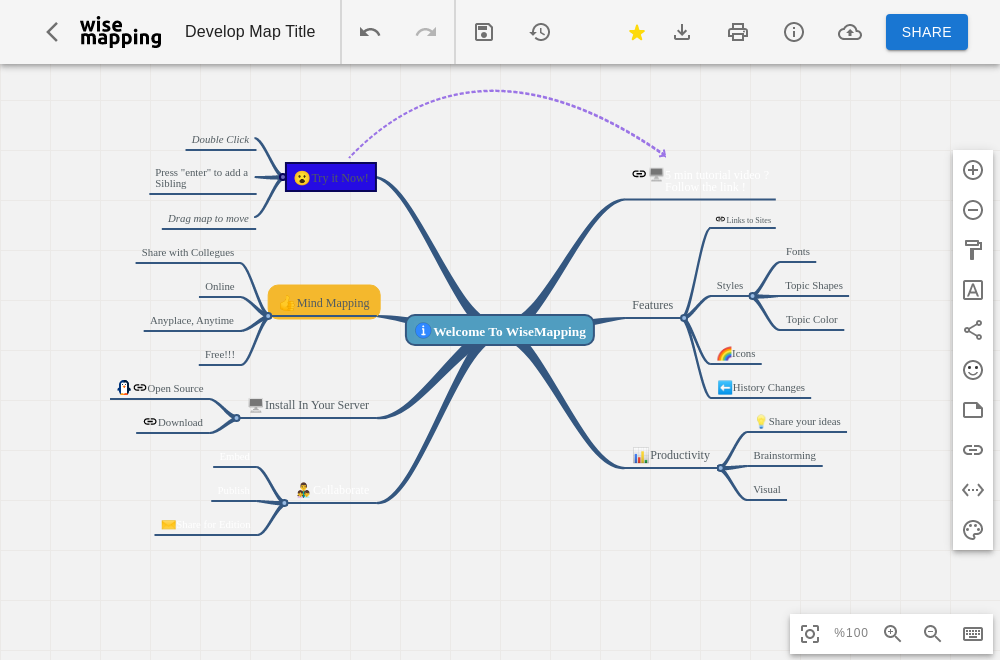
Task: Open the topic style paint roller tool
Action: tap(973, 250)
